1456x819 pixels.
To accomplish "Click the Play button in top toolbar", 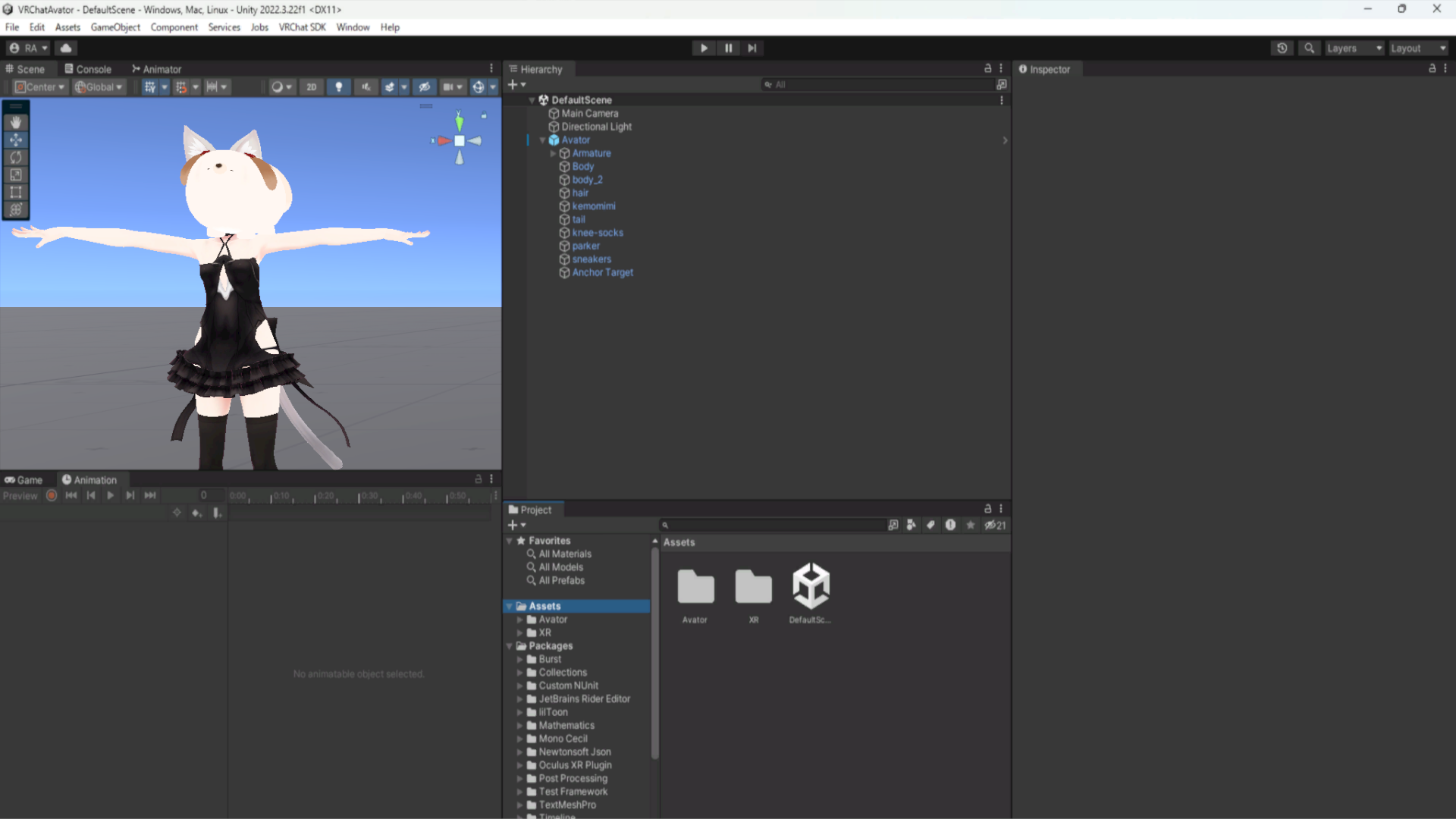I will click(704, 48).
